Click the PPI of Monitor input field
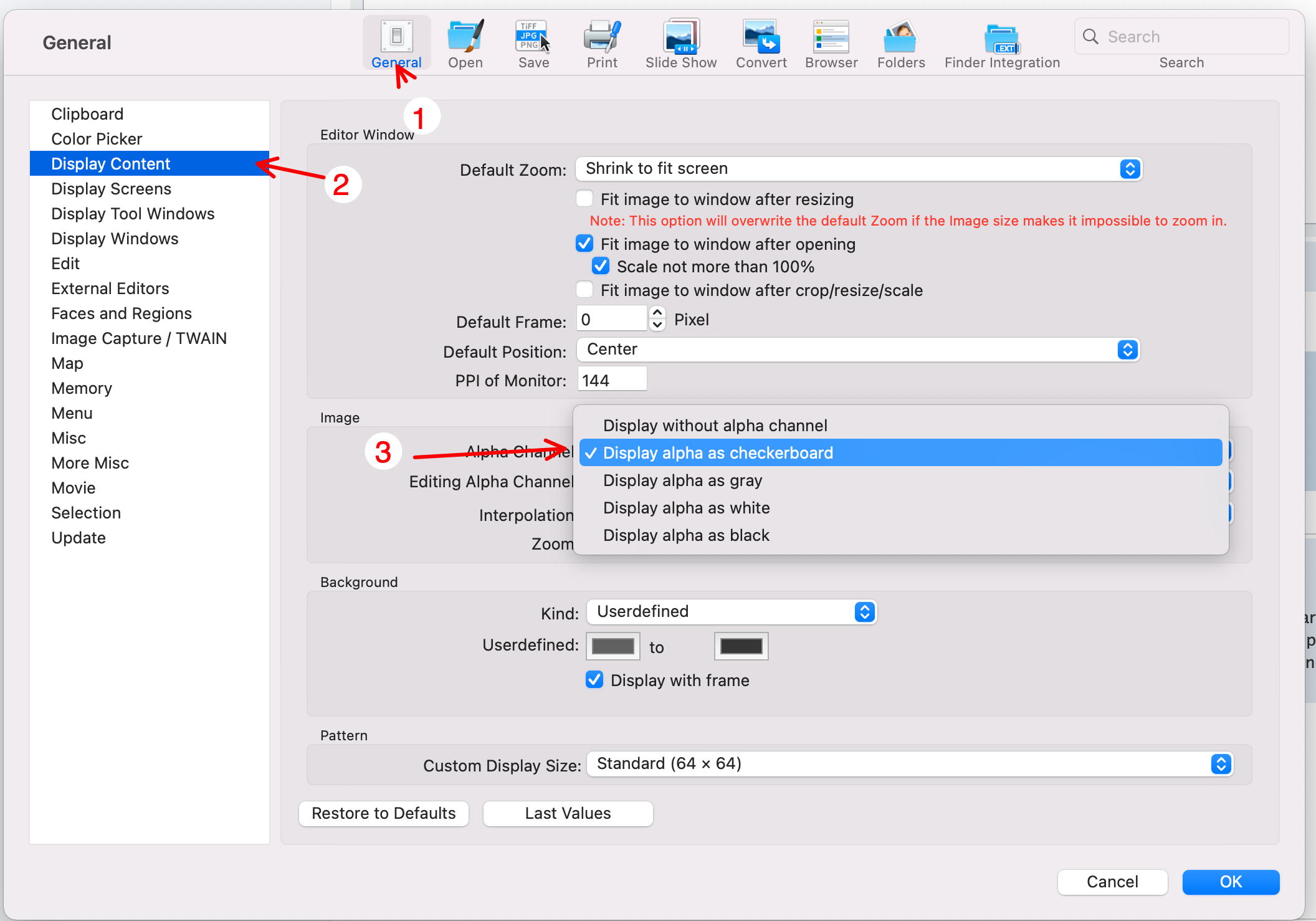Screen dimensions: 1316x921 tap(612, 380)
